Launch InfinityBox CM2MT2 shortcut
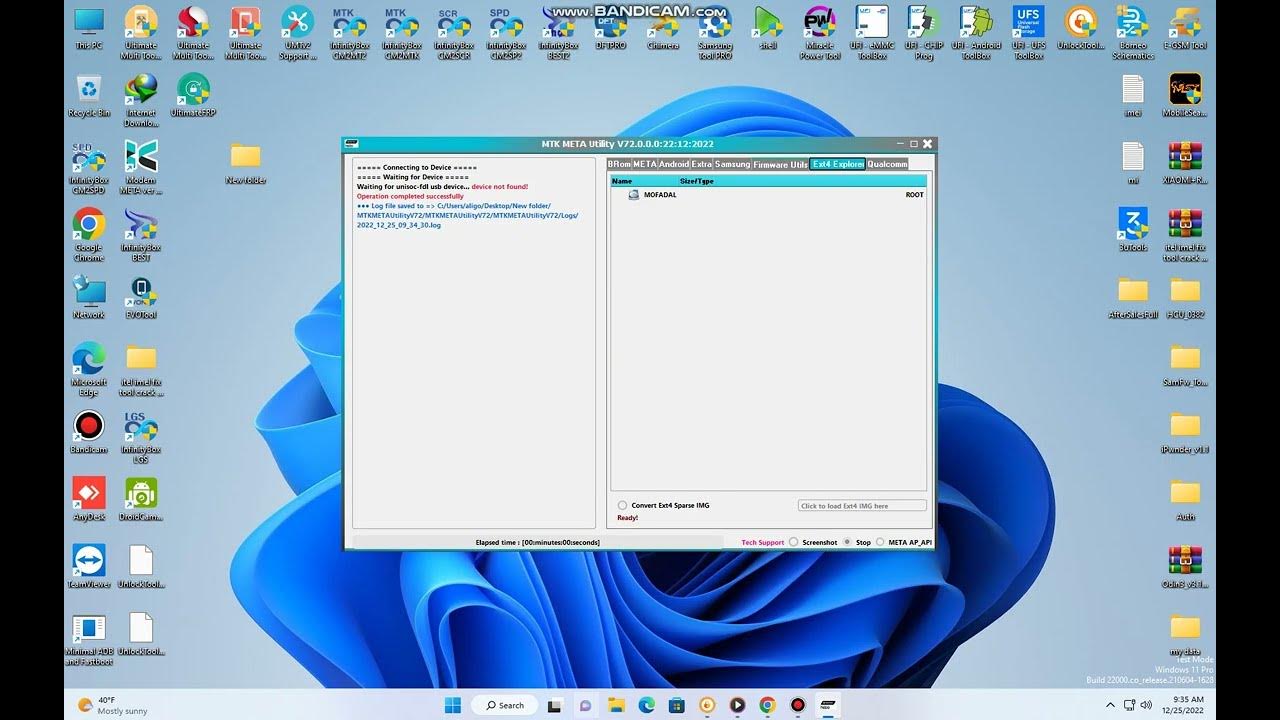This screenshot has width=1280, height=720. (349, 33)
